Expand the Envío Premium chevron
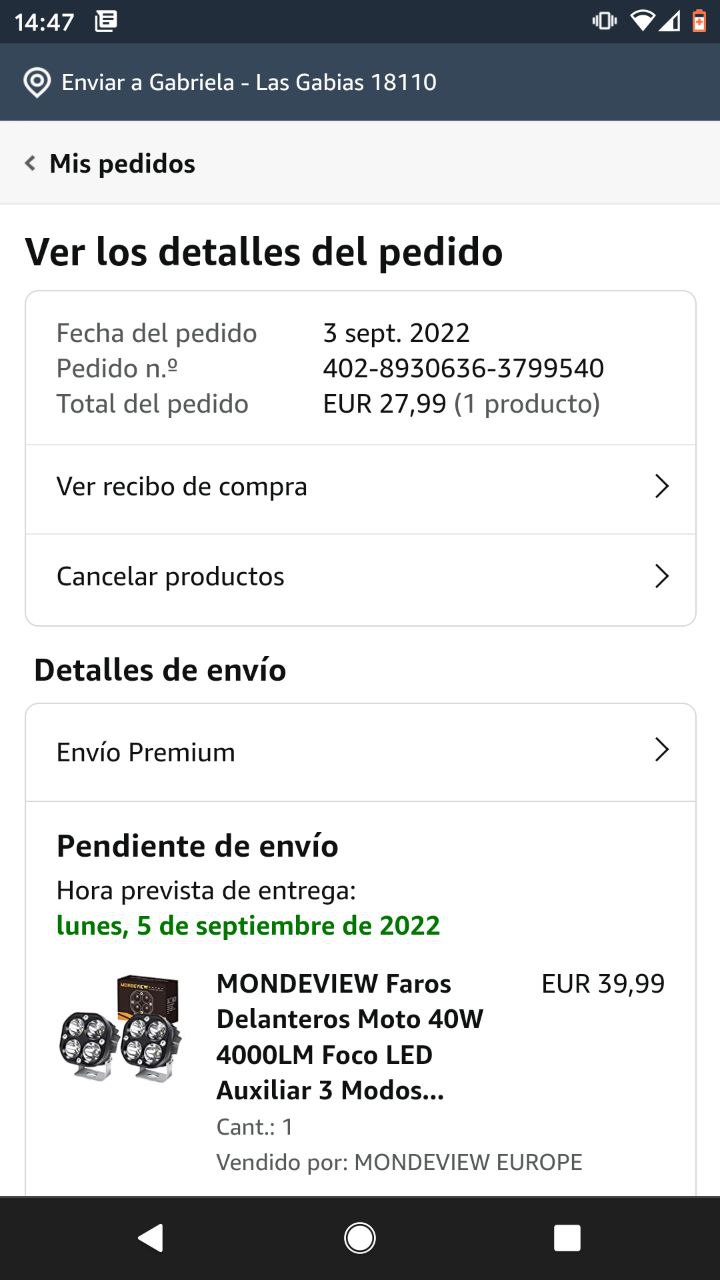720x1280 pixels. coord(661,751)
